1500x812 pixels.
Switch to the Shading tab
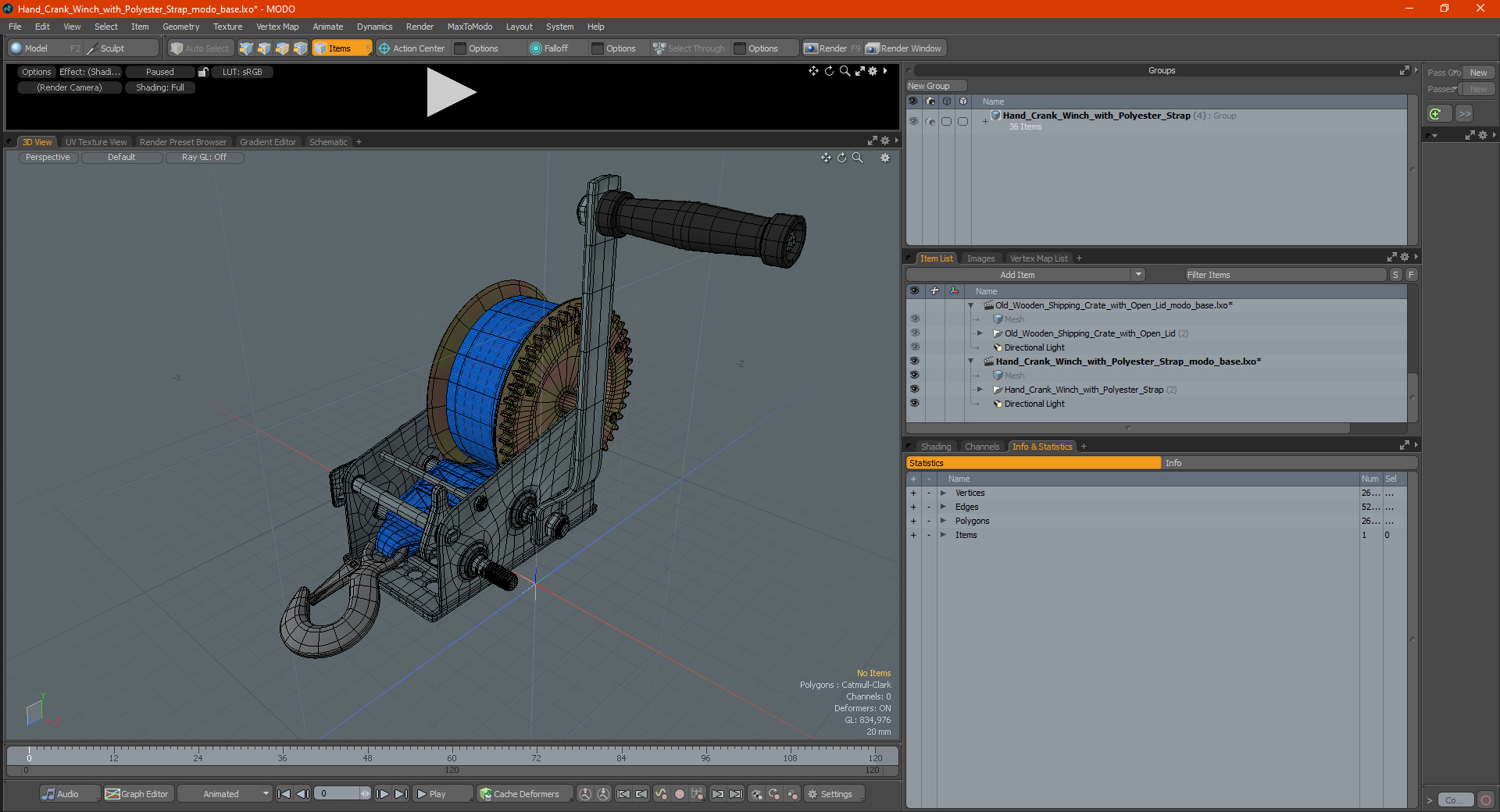click(x=935, y=447)
